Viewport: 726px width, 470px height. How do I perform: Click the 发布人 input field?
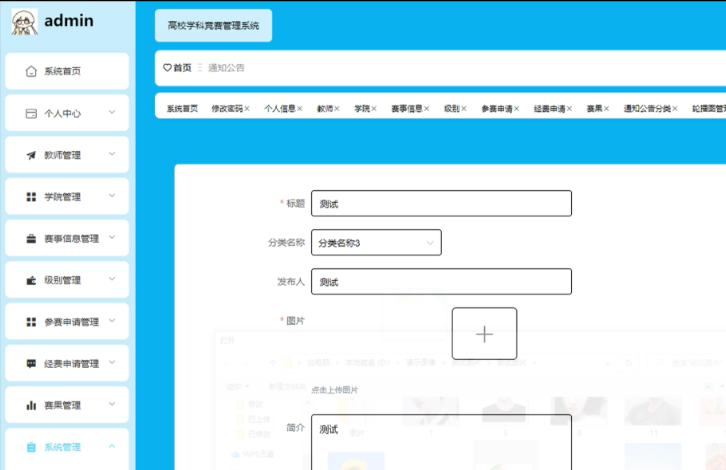441,282
